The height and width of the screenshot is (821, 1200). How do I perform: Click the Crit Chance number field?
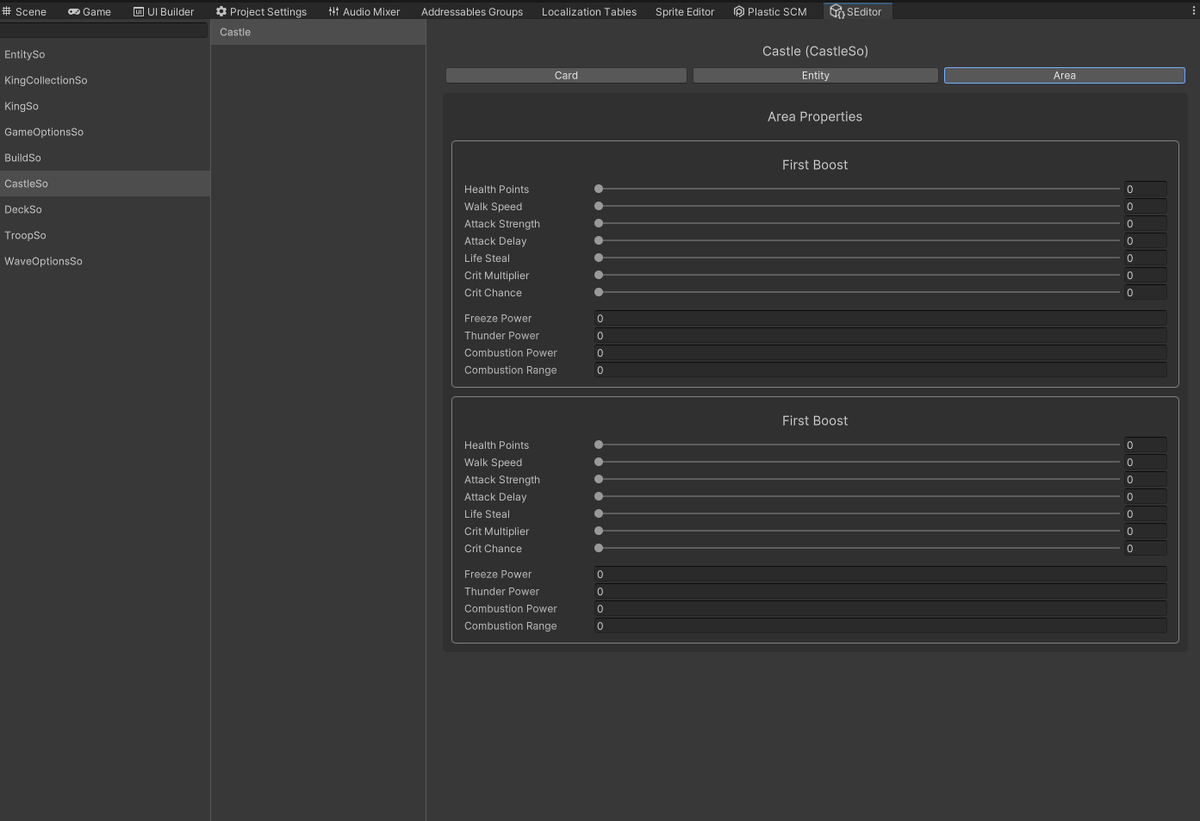pos(1145,292)
